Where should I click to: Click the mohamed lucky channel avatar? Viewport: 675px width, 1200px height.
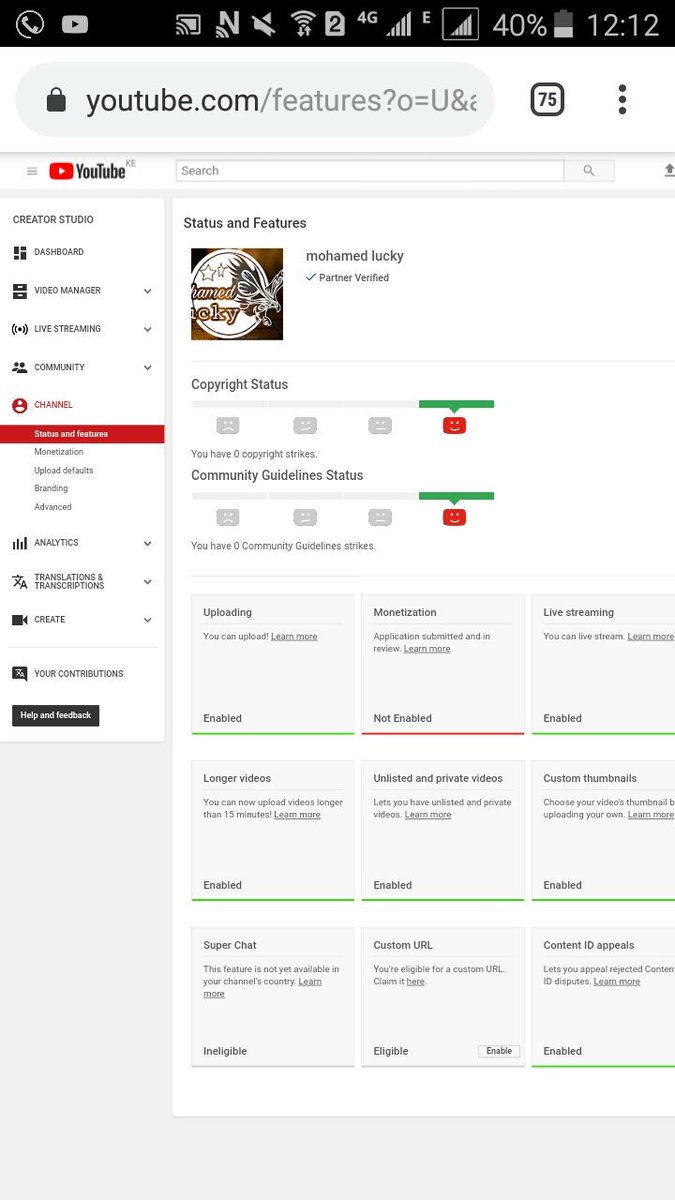pyautogui.click(x=237, y=294)
